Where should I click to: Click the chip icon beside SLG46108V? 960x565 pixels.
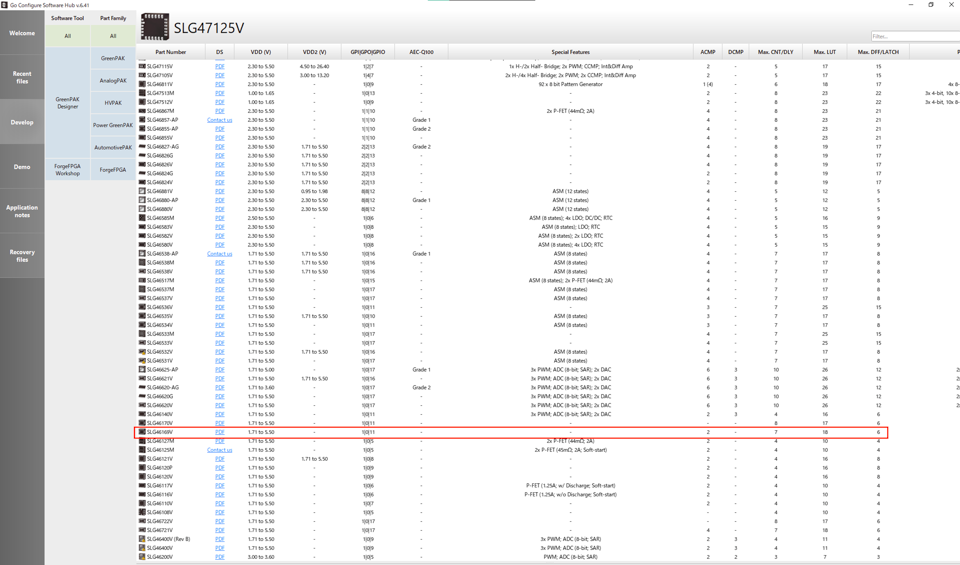(x=142, y=512)
